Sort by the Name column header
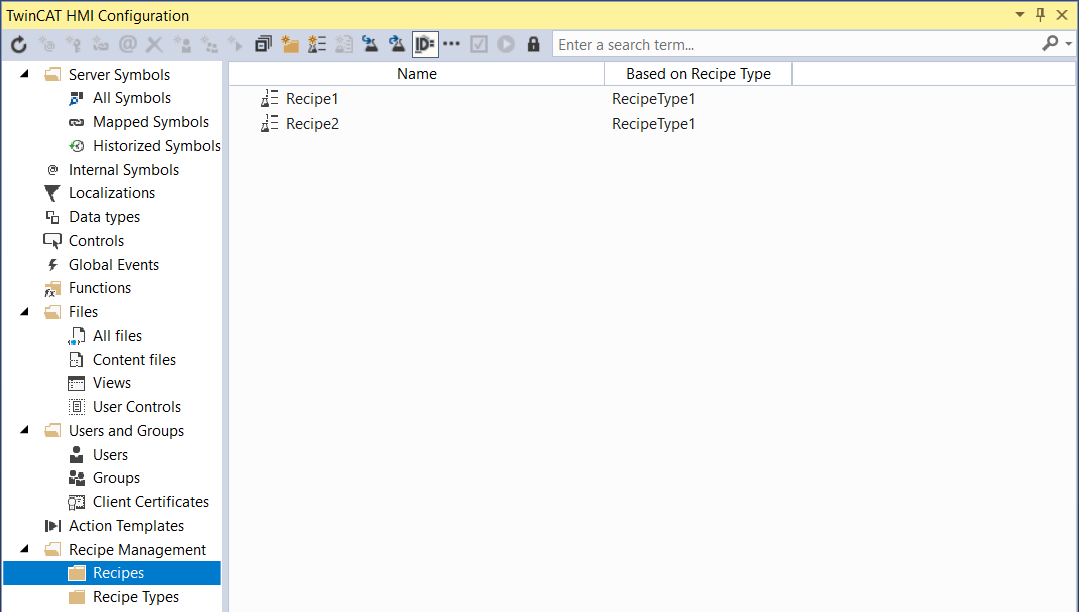The width and height of the screenshot is (1079, 612). [416, 74]
